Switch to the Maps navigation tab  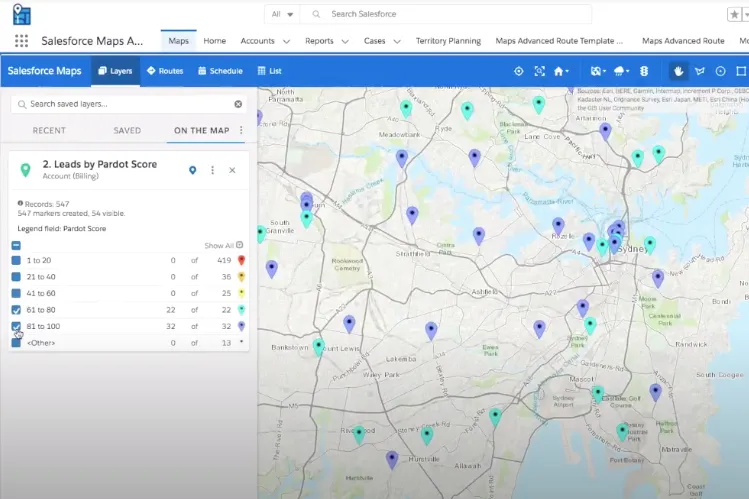(x=179, y=41)
